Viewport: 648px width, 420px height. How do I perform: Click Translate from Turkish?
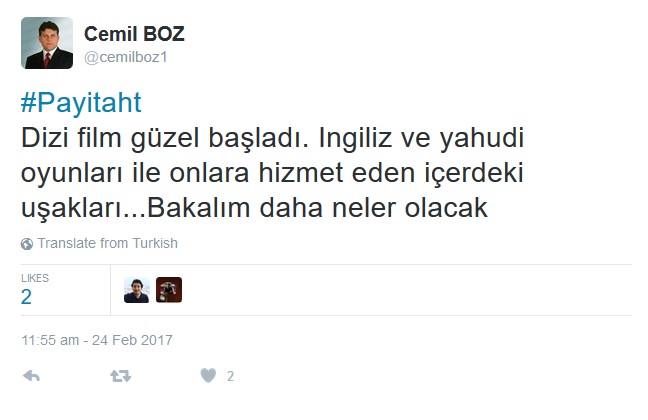pyautogui.click(x=107, y=243)
